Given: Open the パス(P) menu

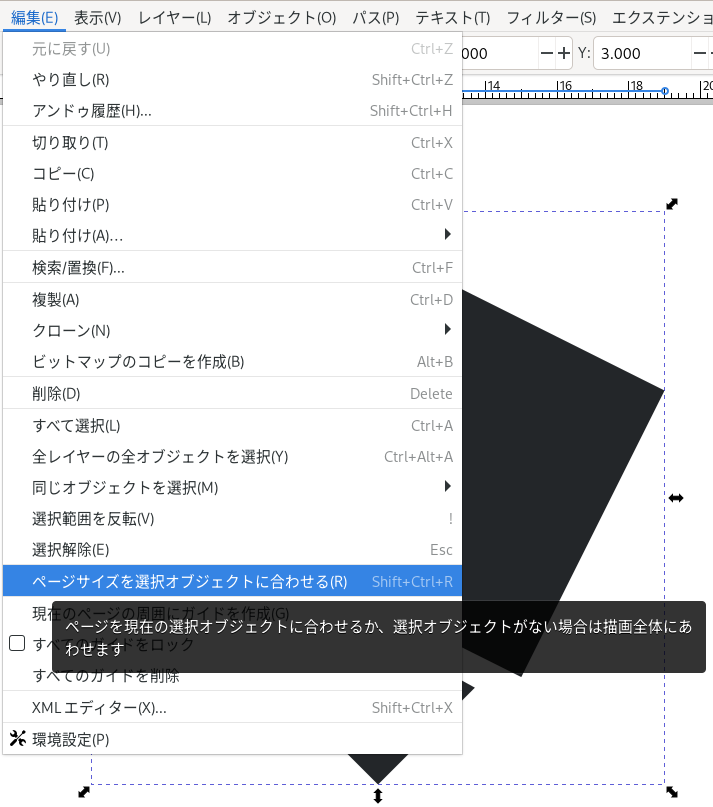Looking at the screenshot, I should coord(376,18).
